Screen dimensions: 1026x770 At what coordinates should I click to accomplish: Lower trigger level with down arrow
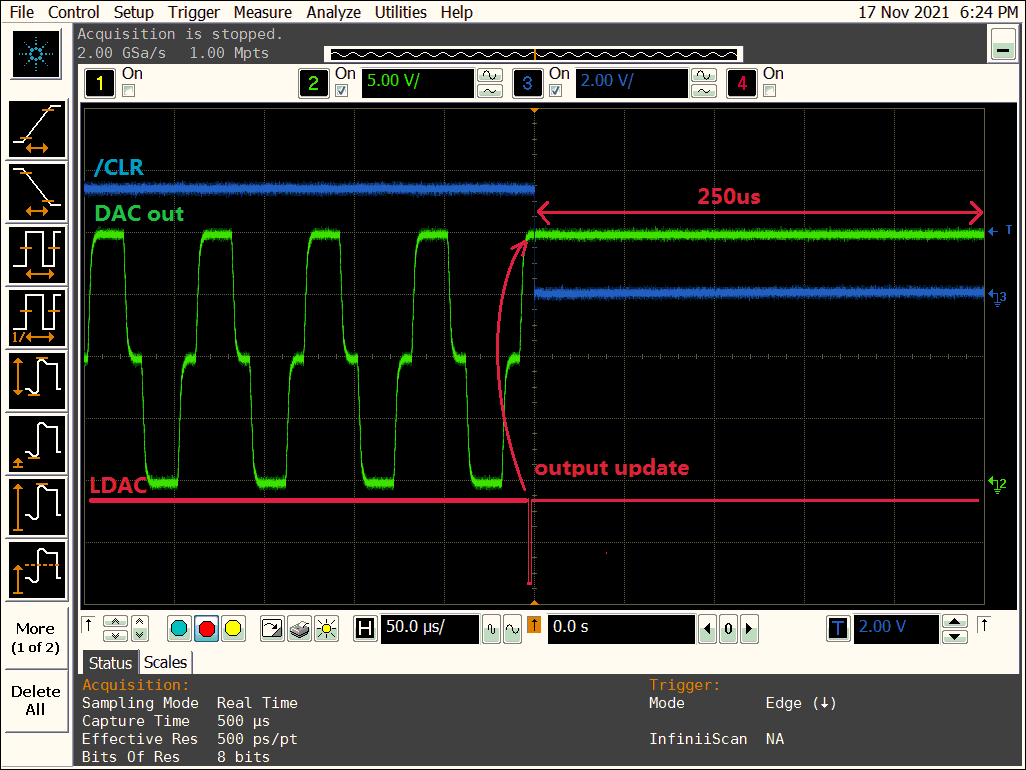(x=955, y=637)
